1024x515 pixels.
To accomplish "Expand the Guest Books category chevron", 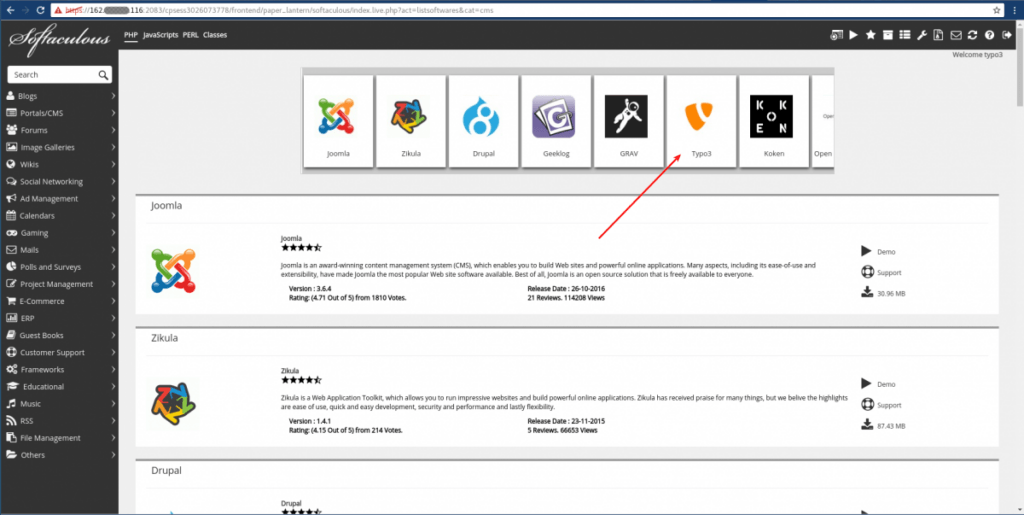I will point(114,335).
